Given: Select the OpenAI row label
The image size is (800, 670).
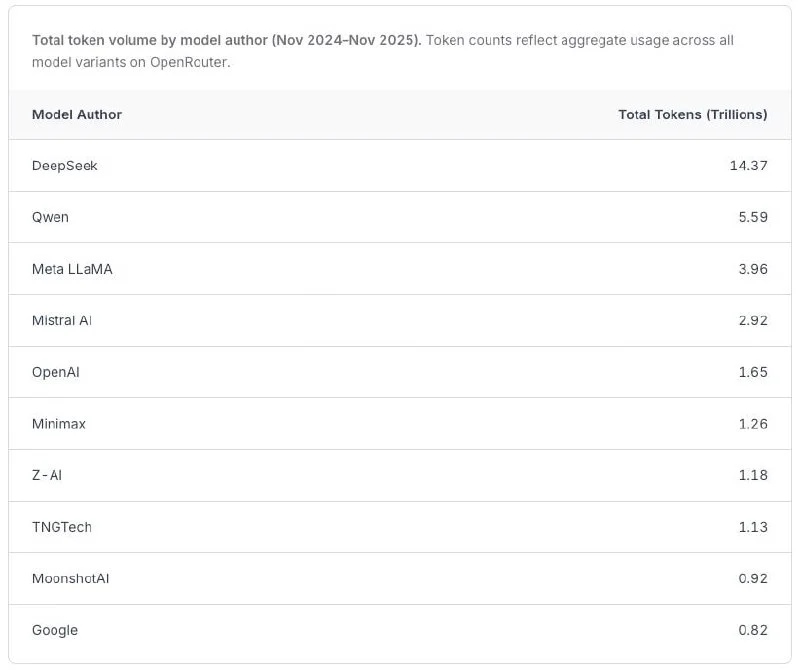Looking at the screenshot, I should [56, 372].
